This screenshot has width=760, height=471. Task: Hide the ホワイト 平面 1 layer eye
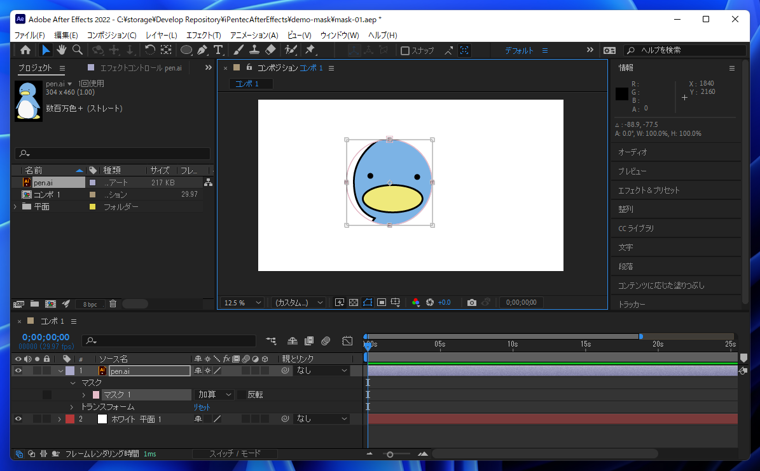[18, 419]
